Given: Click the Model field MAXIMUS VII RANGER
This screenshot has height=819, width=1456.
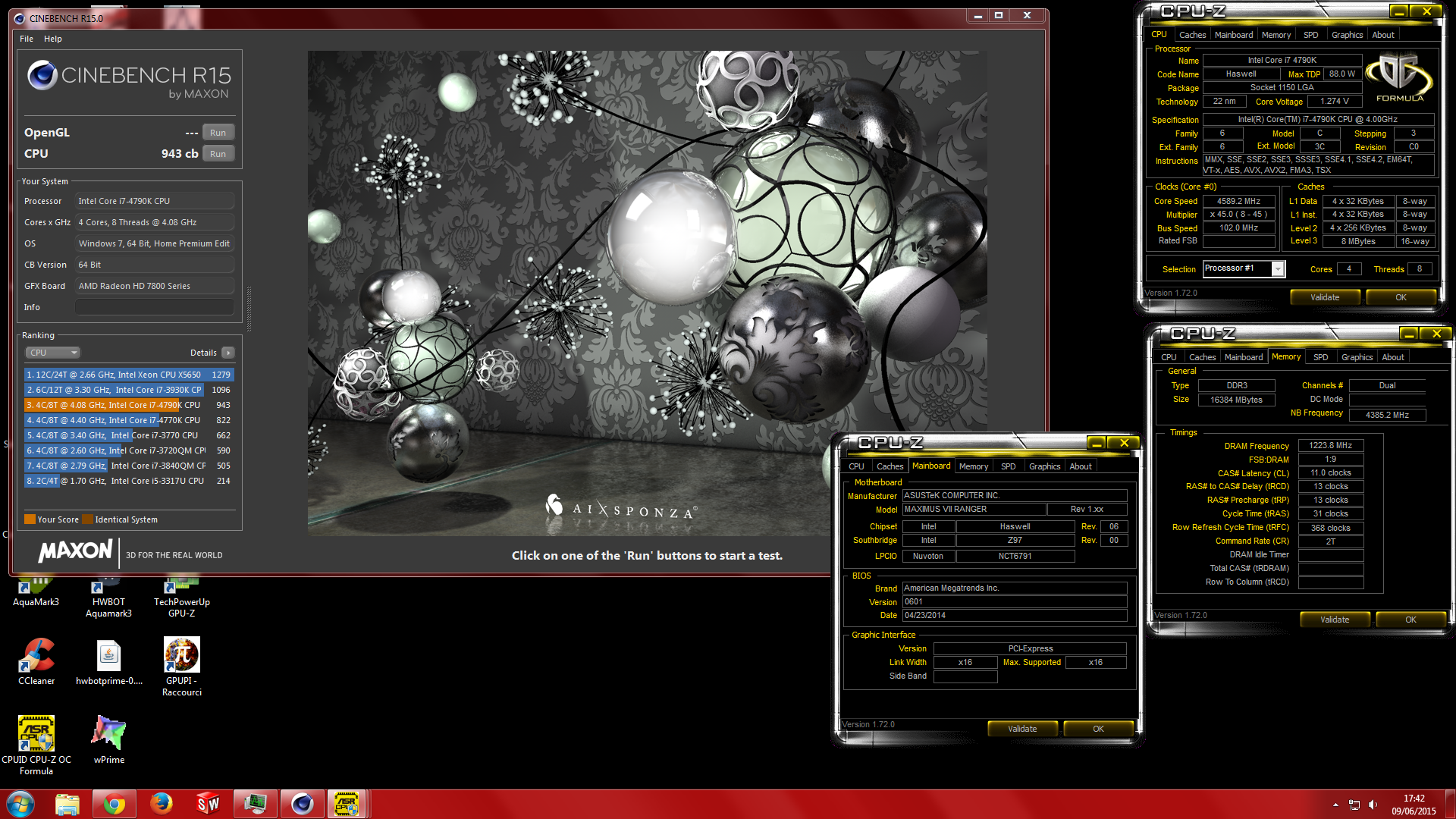Looking at the screenshot, I should coord(974,510).
